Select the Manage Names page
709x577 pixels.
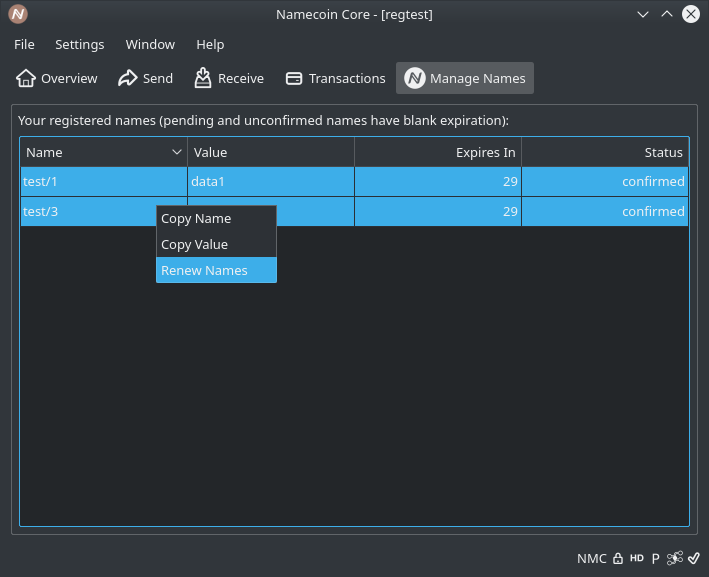465,78
